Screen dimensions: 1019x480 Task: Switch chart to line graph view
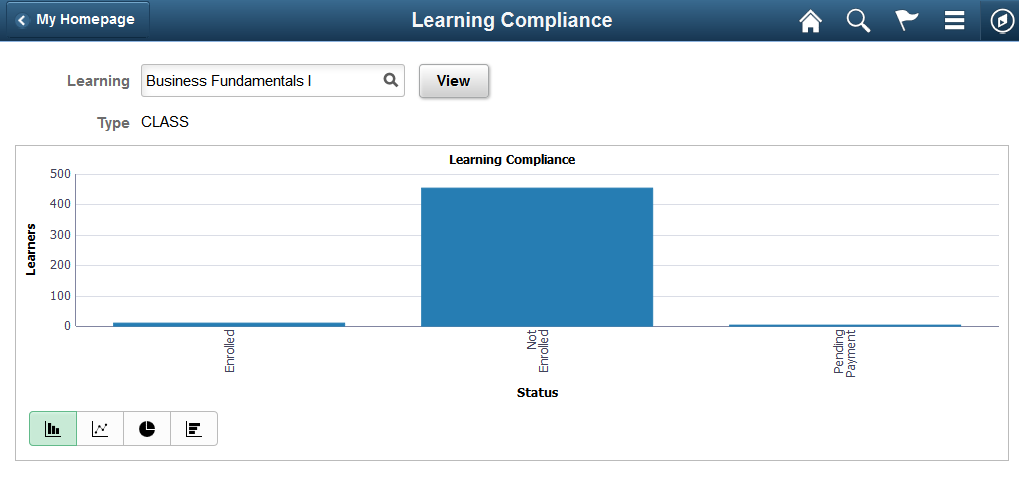pyautogui.click(x=100, y=429)
